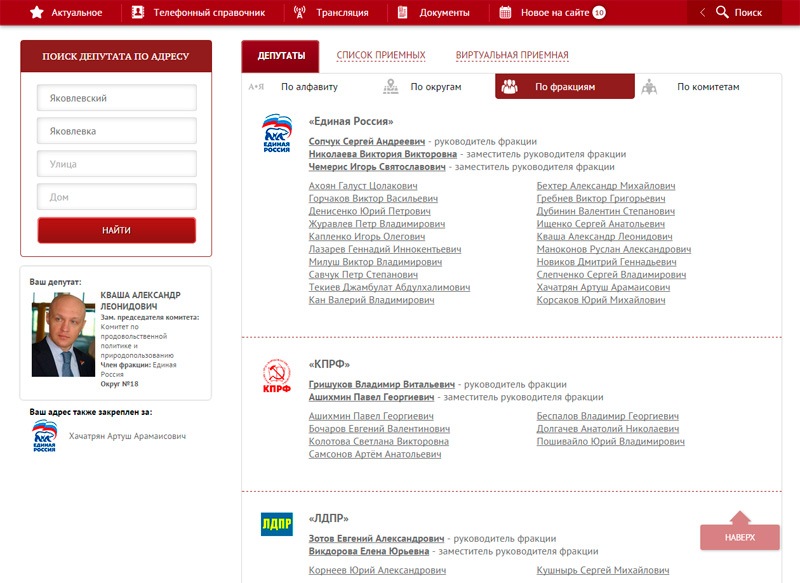This screenshot has width=800, height=583.
Task: Open the Документы menu item
Action: [444, 12]
